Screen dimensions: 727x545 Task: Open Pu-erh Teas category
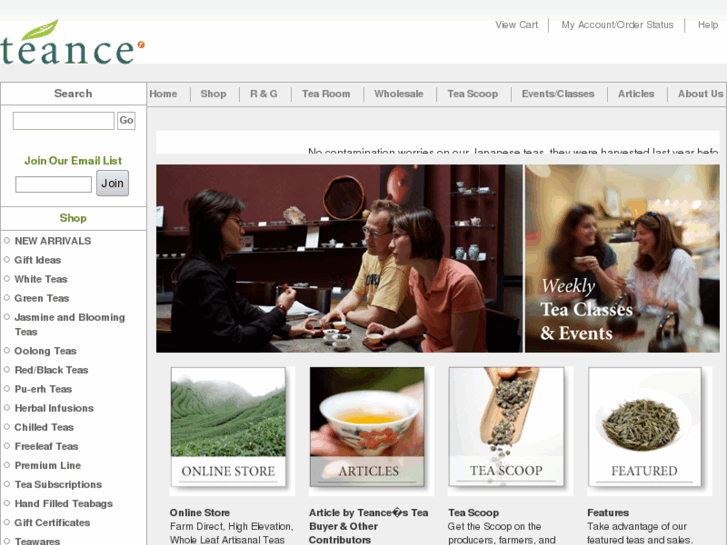43,389
